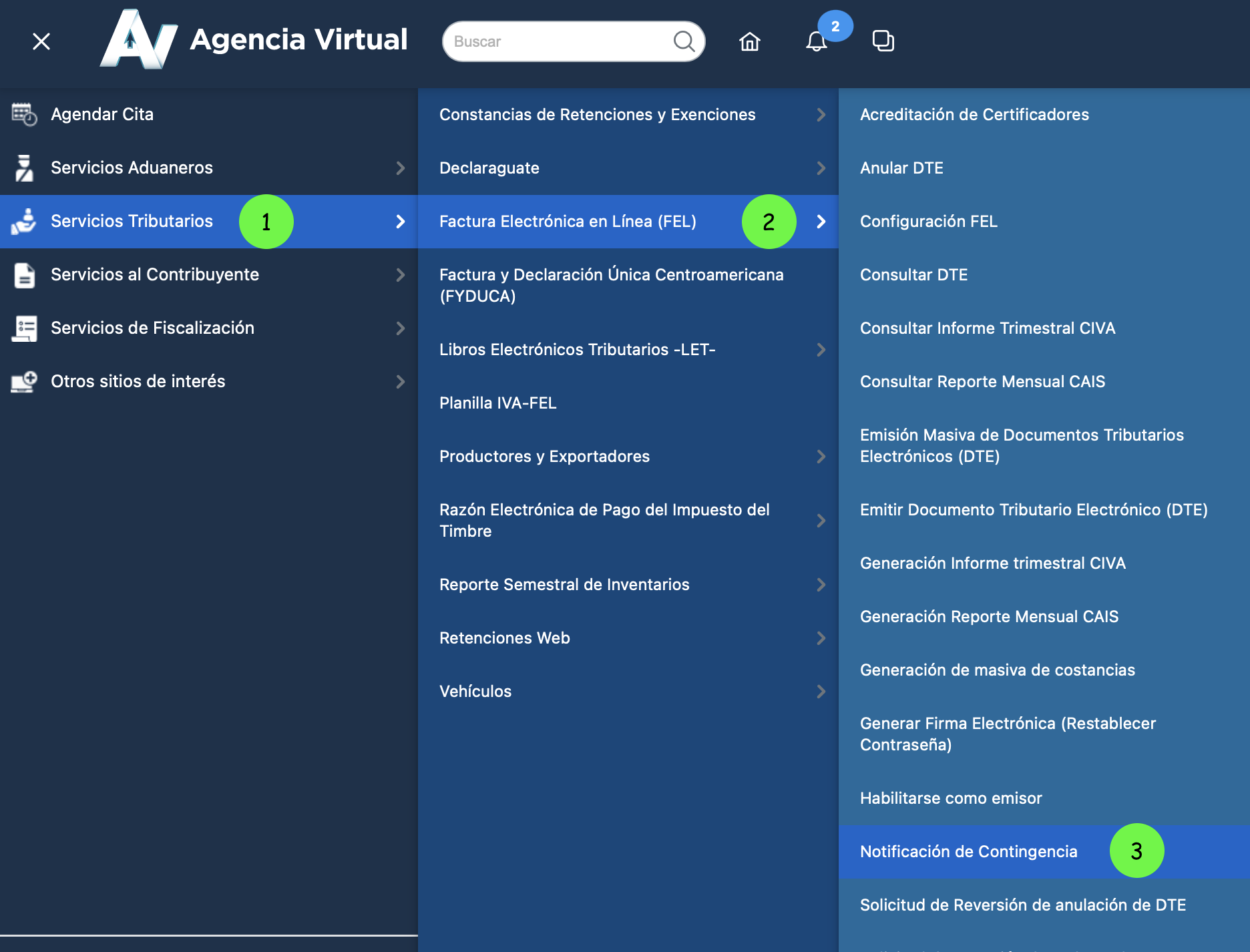1250x952 pixels.
Task: Open Constancias de Retenciones y Exenciones
Action: click(x=628, y=114)
